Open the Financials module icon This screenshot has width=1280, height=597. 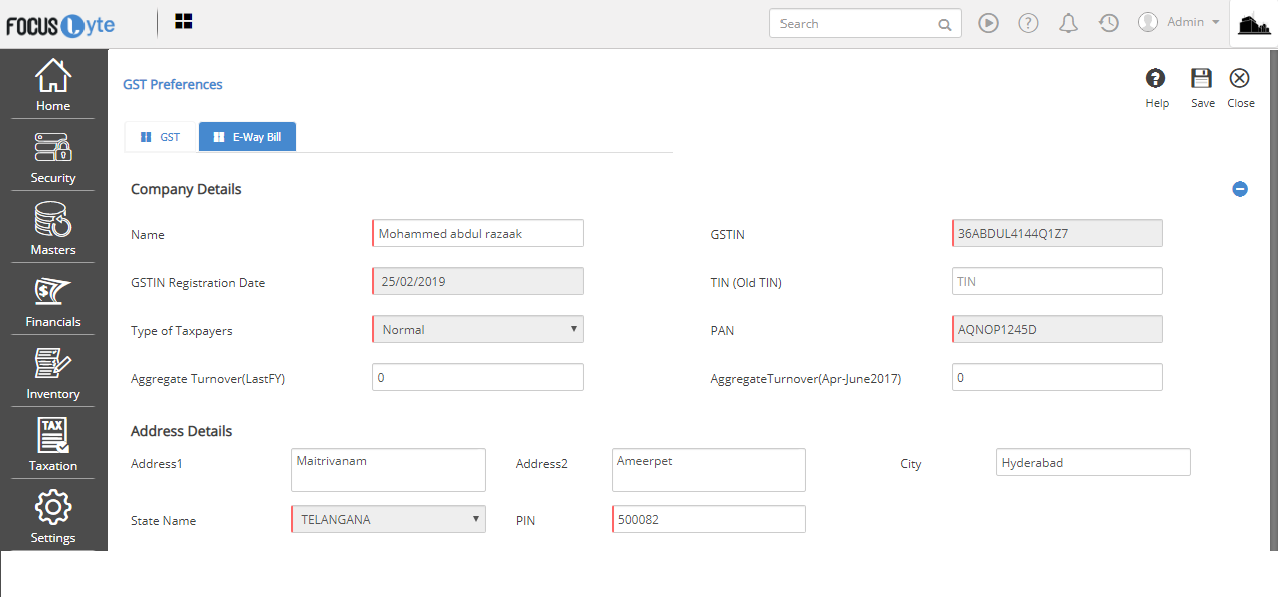pos(53,301)
